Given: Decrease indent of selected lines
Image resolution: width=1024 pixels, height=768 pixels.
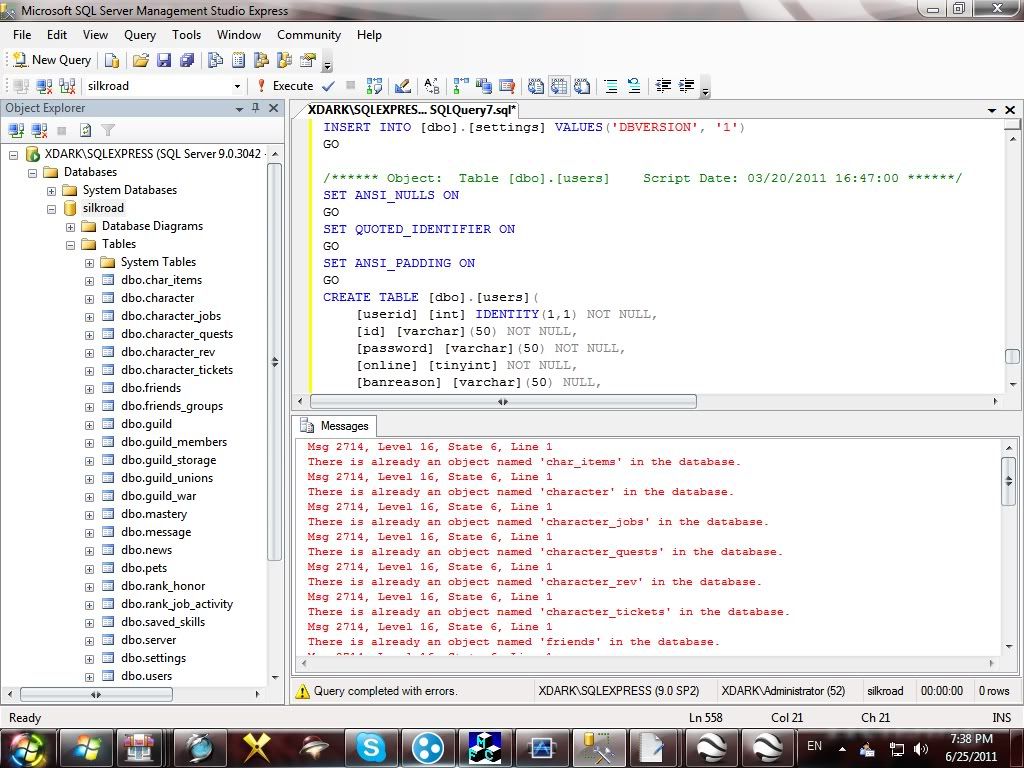Looking at the screenshot, I should [x=663, y=86].
